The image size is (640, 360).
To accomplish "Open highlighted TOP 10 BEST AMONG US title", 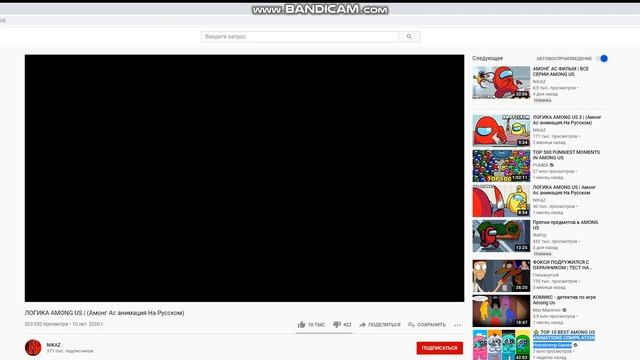I will pos(564,335).
